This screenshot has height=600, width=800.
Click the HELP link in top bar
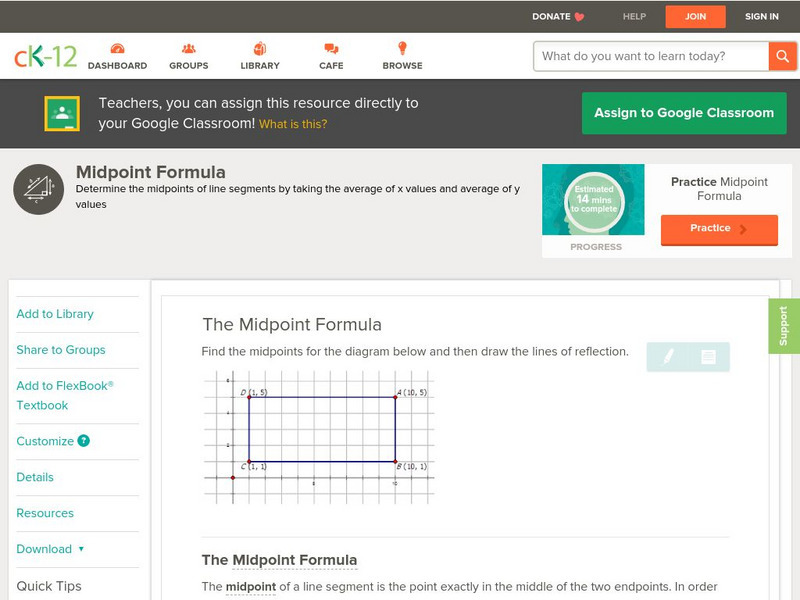634,17
